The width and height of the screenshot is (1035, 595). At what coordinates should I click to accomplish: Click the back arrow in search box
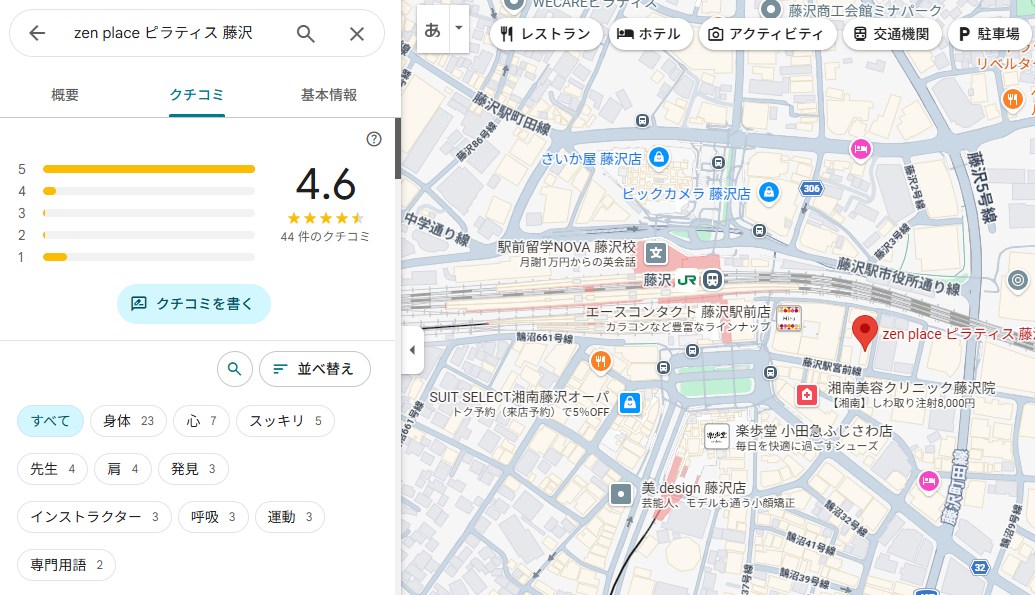[37, 33]
